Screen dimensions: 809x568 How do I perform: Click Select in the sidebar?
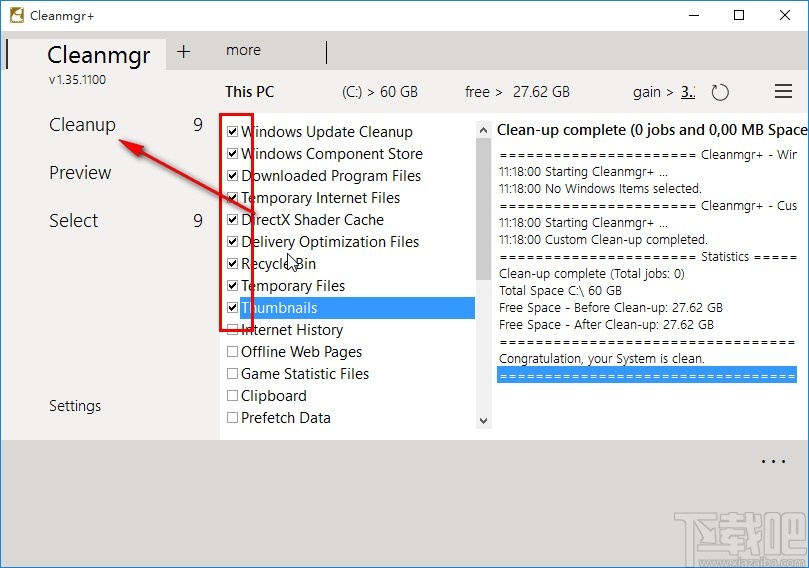(73, 220)
